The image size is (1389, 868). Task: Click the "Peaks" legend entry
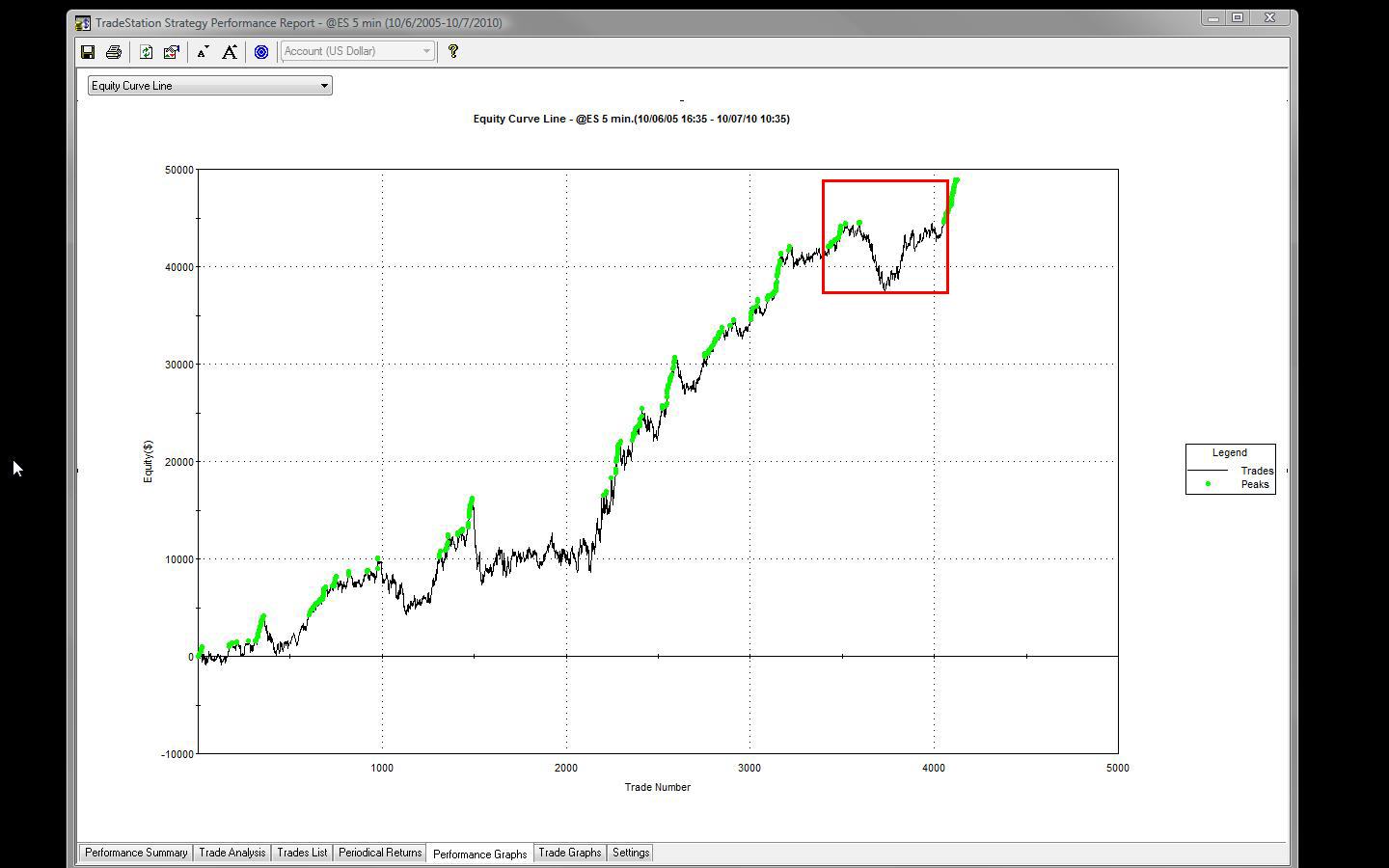(x=1255, y=484)
